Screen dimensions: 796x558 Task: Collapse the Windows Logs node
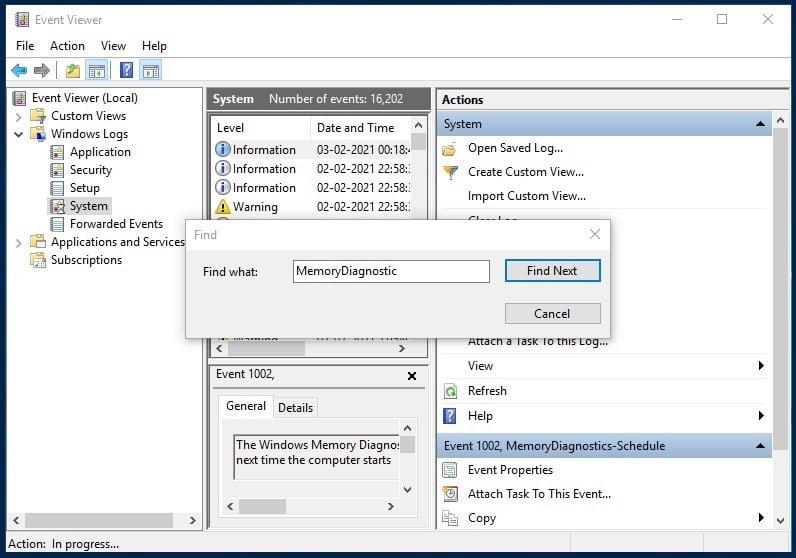(18, 135)
